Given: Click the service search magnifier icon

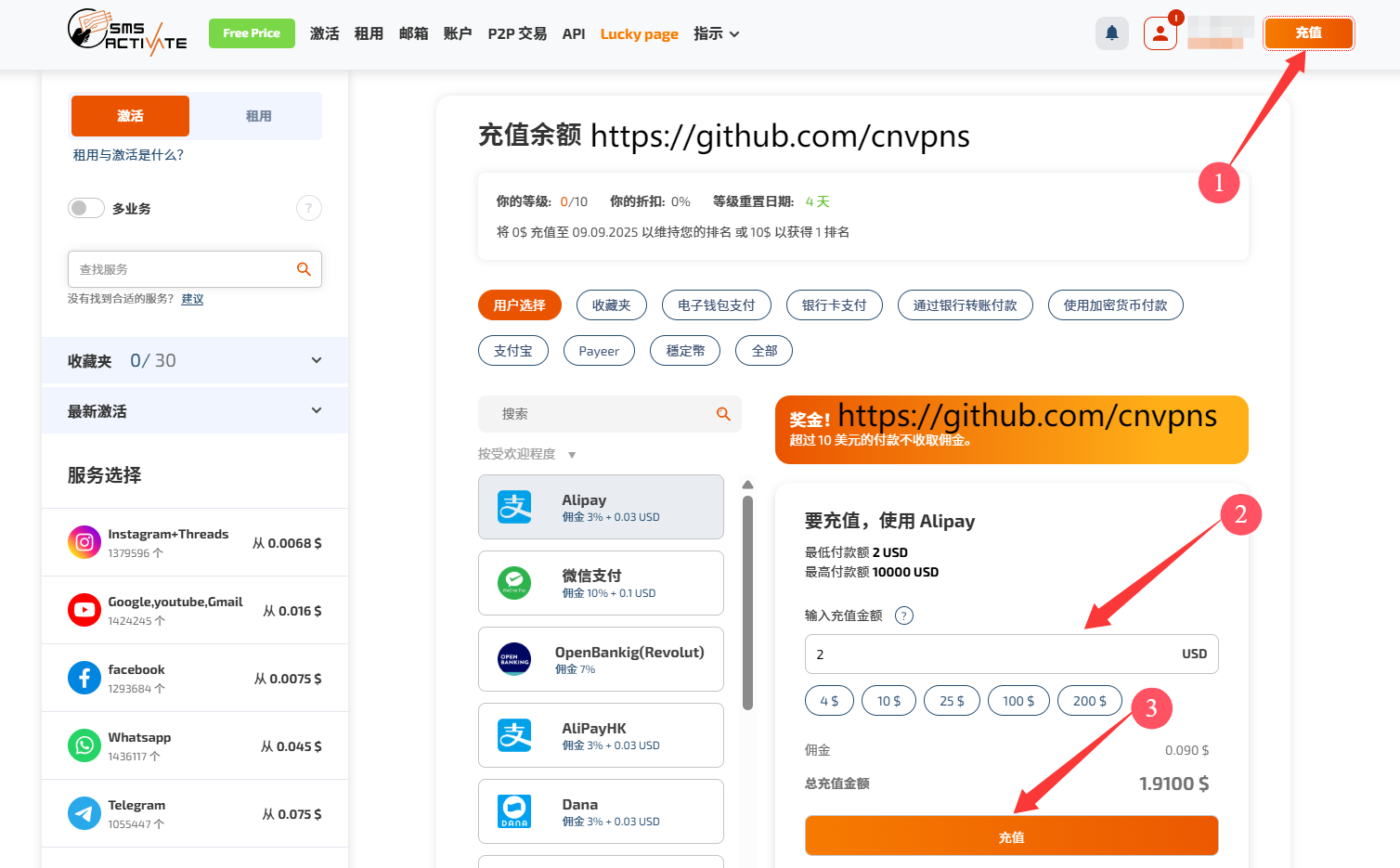Looking at the screenshot, I should (304, 269).
